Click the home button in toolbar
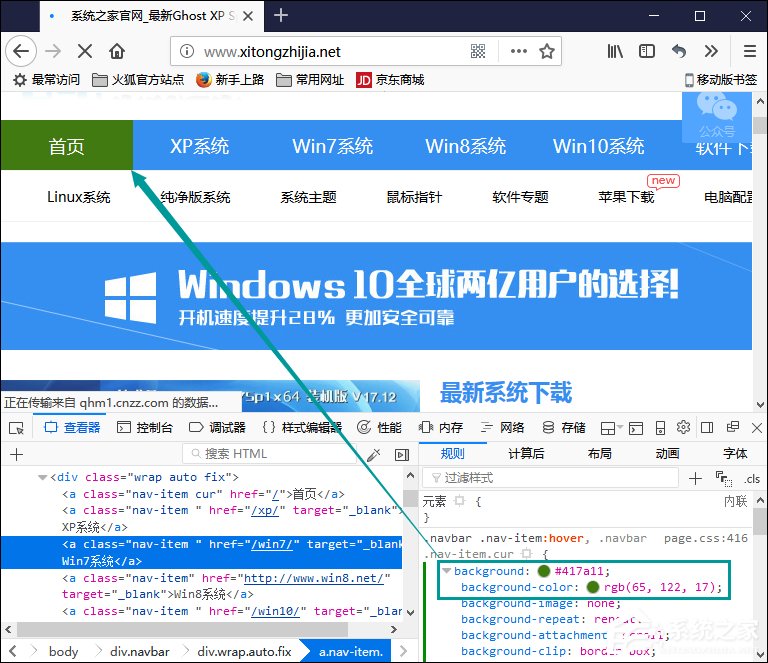768x663 pixels. (x=117, y=51)
